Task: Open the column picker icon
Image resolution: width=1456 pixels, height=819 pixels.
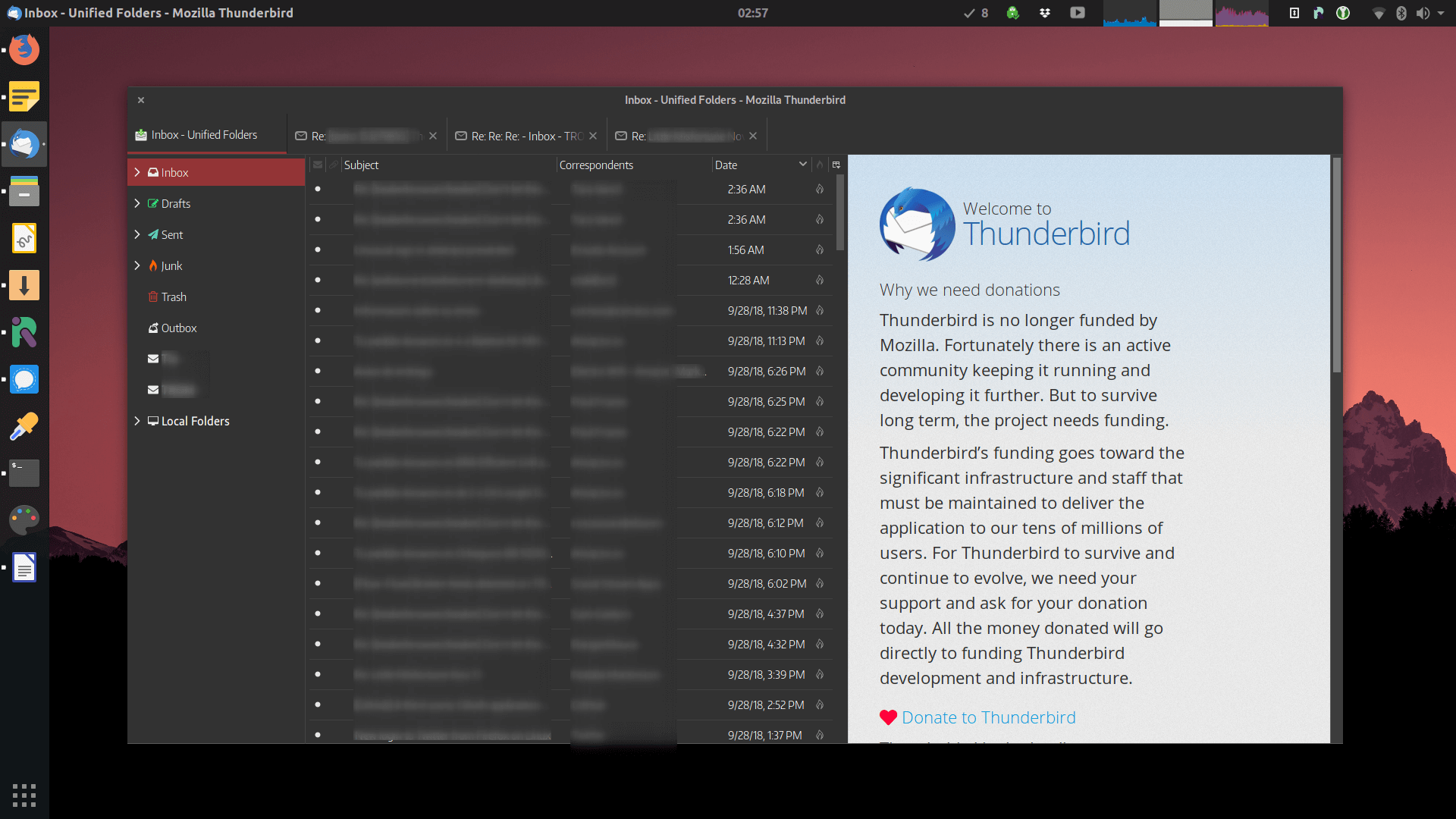Action: point(836,165)
